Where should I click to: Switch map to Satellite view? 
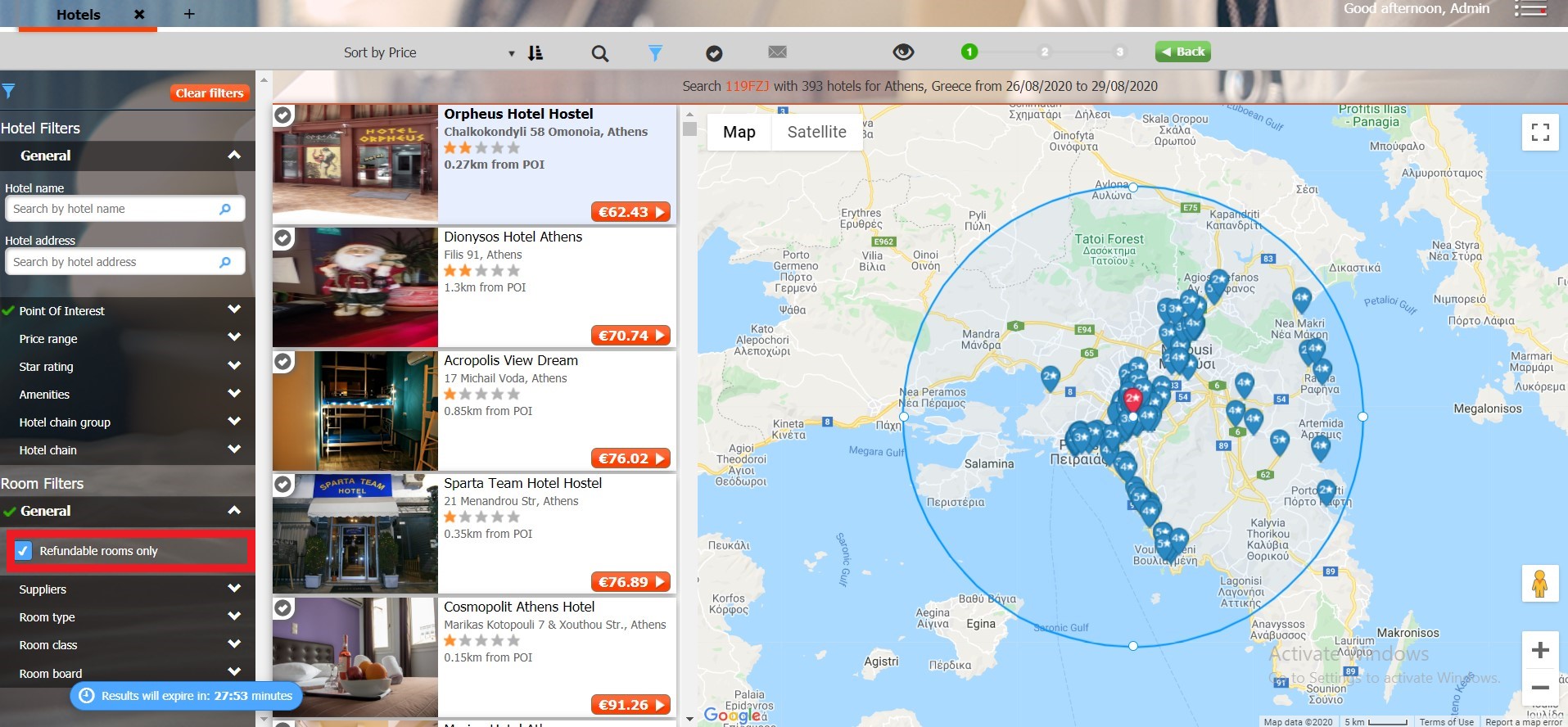click(x=816, y=132)
